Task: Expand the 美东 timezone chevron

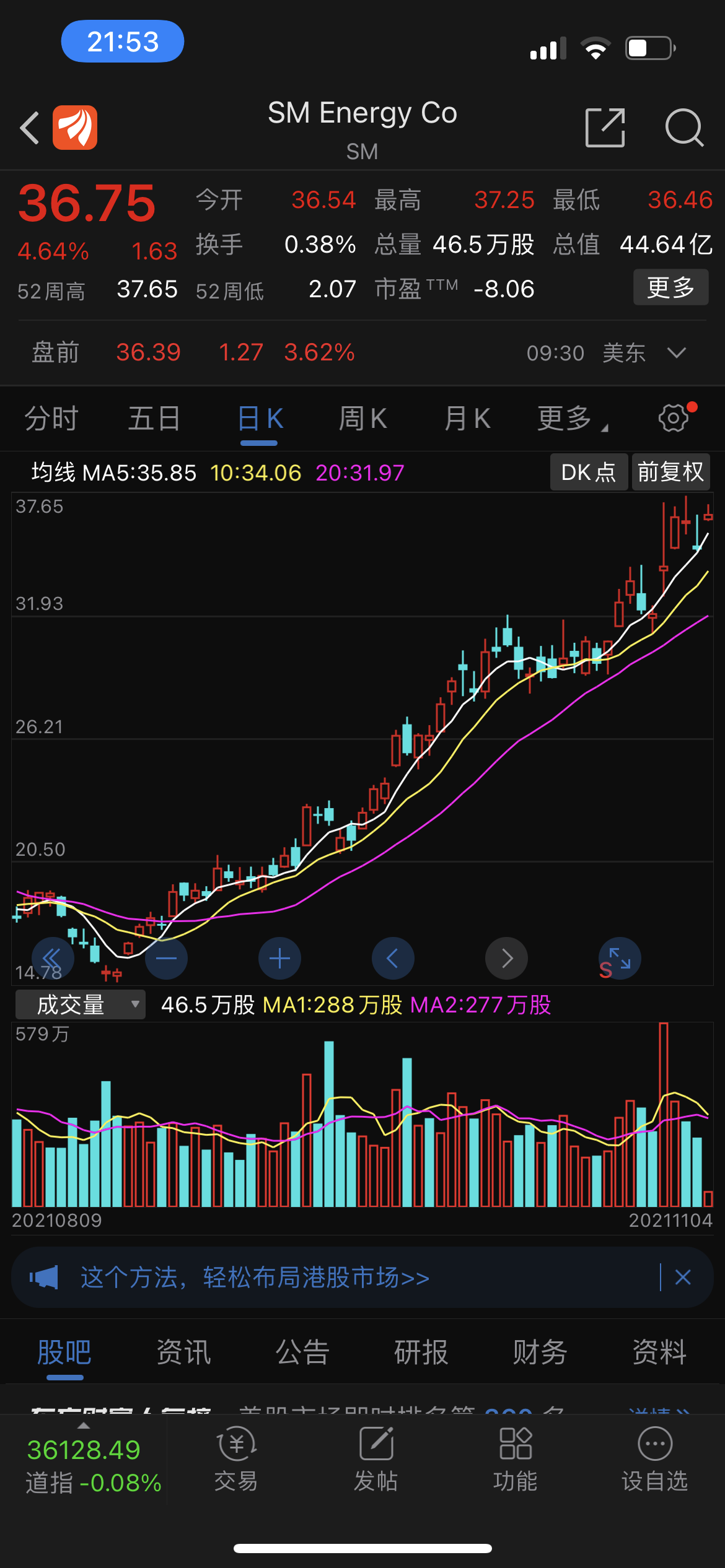Action: [677, 353]
